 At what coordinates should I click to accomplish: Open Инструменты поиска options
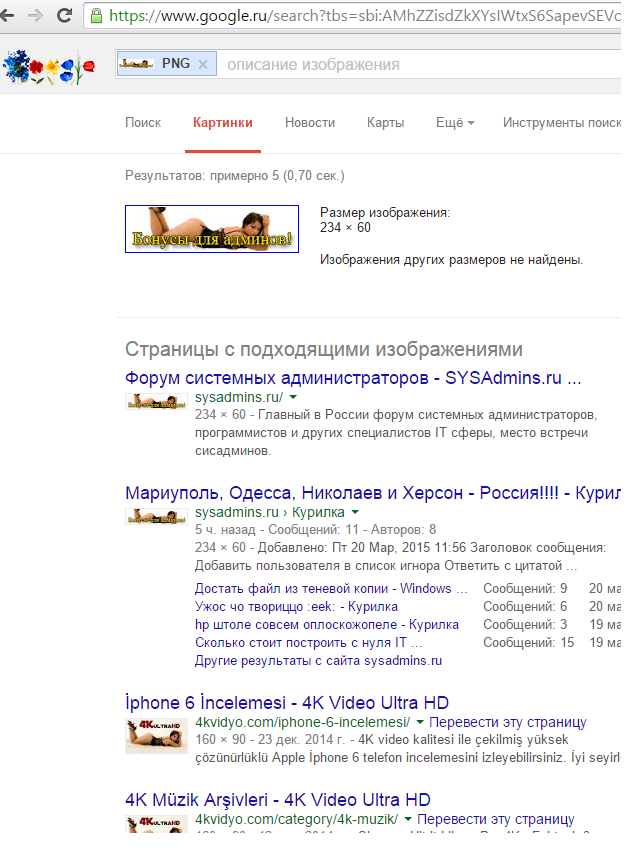[x=562, y=122]
